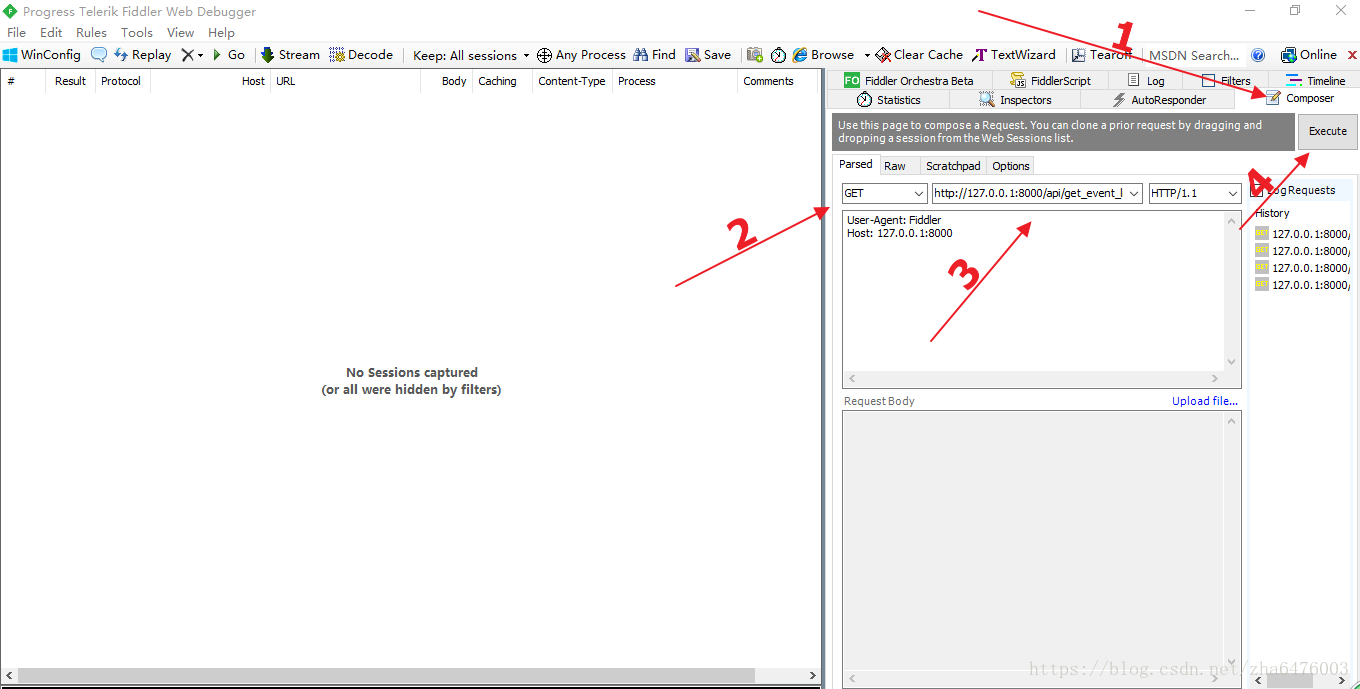Switch to Inspectors tab
Screen dimensions: 1360x689
1015,100
